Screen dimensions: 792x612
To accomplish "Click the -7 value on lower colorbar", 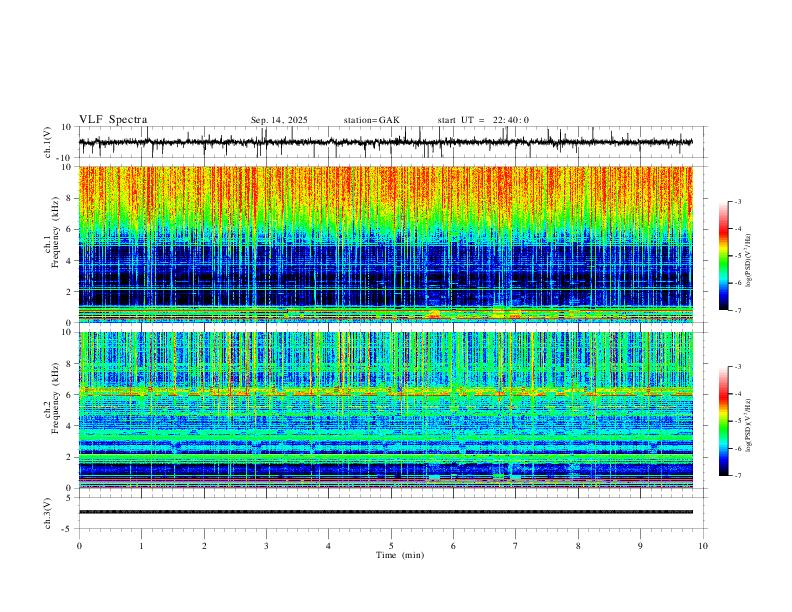I will 738,476.
